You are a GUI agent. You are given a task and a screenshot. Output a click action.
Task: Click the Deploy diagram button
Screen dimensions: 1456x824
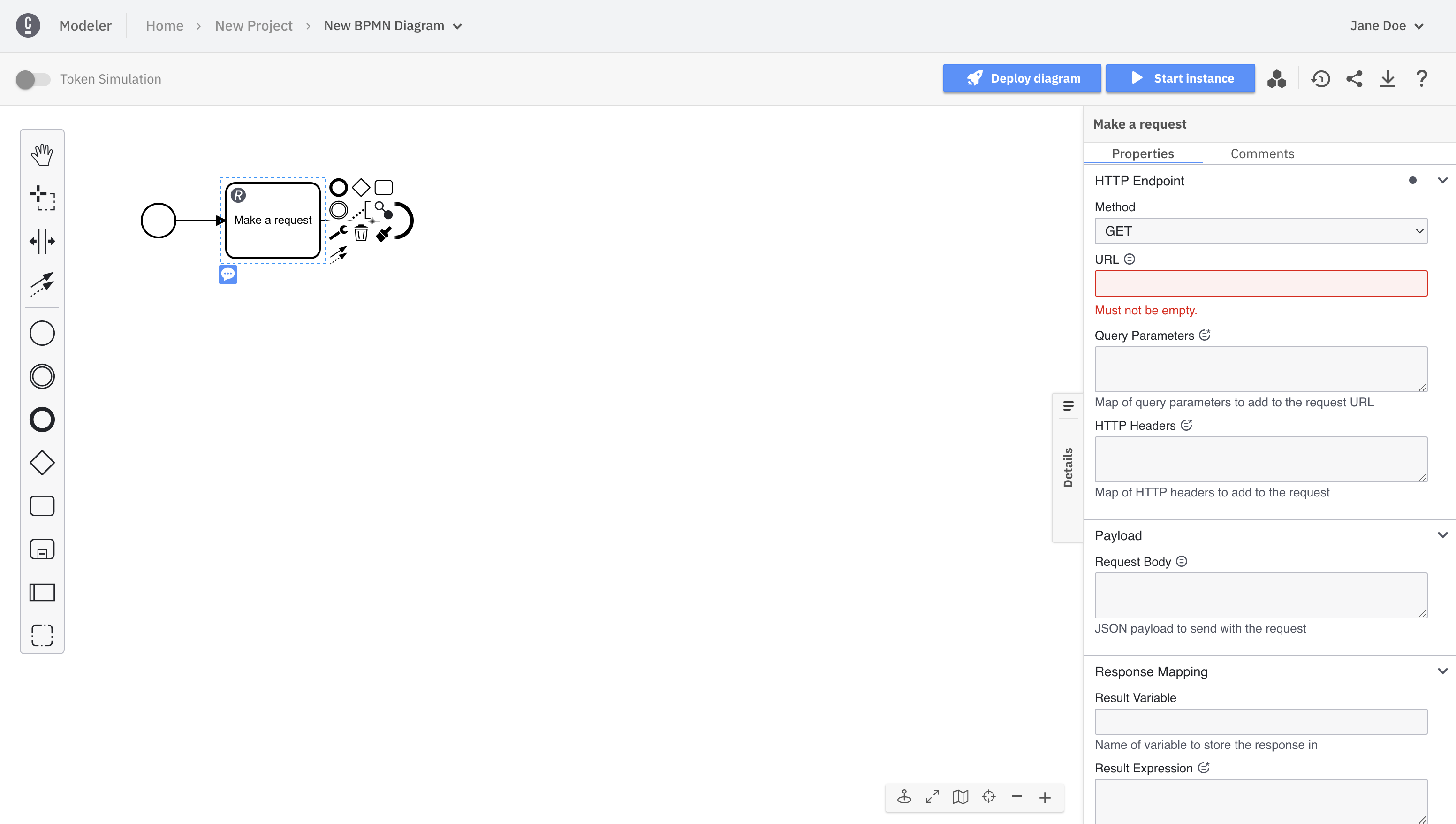point(1022,79)
